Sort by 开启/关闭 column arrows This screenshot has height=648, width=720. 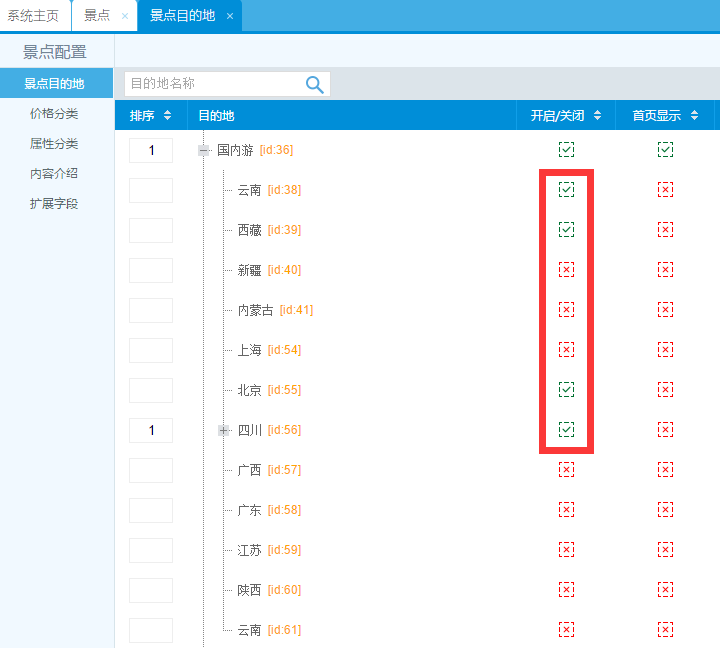click(597, 116)
